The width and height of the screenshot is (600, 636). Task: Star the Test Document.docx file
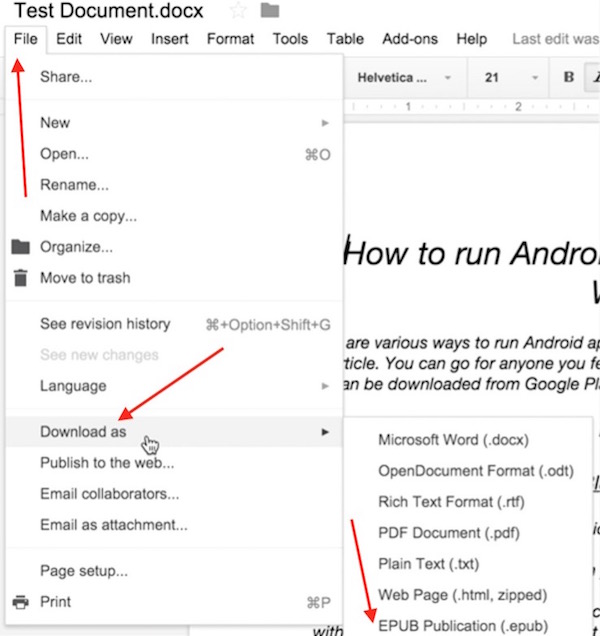[x=238, y=11]
